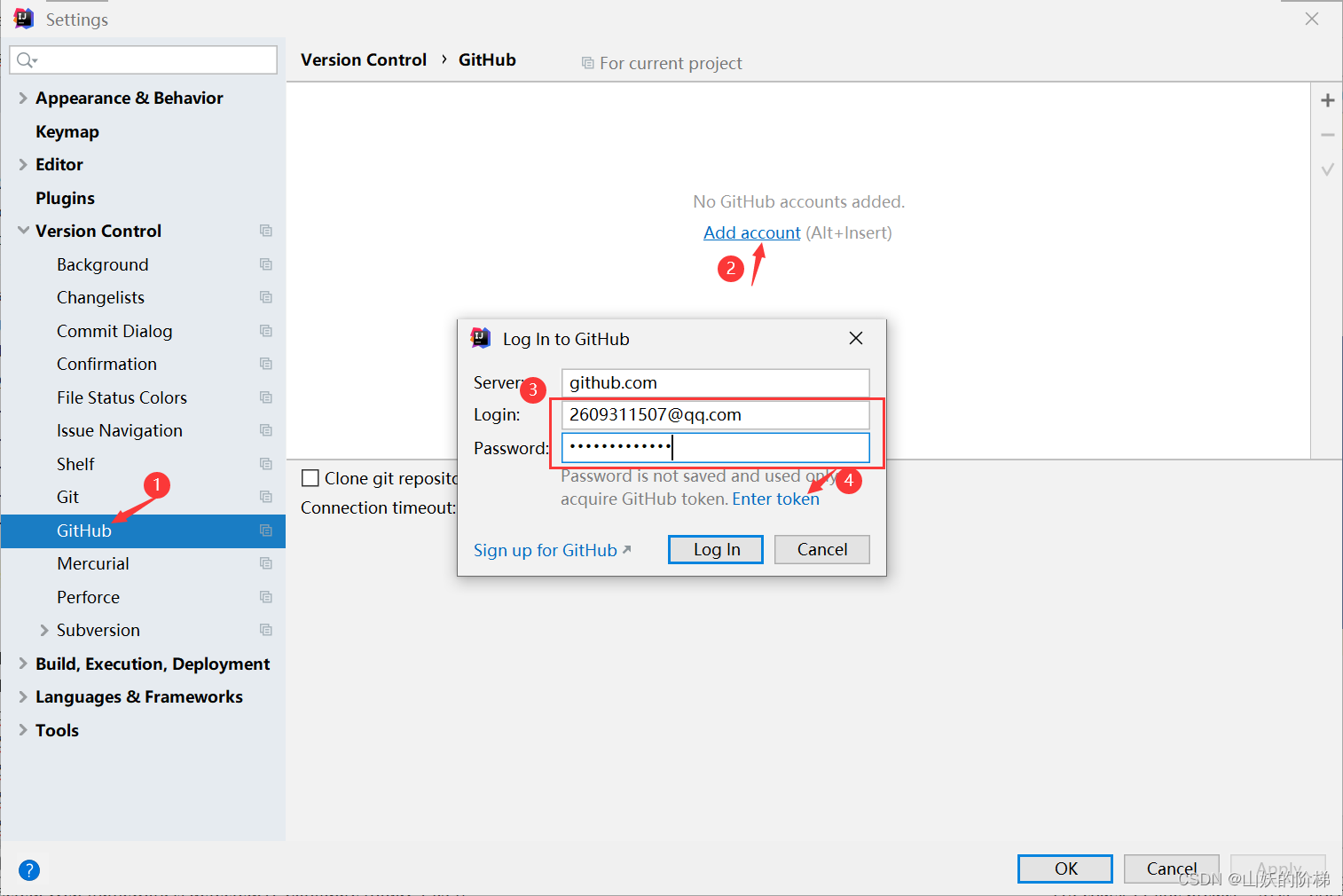Open Background under Version Control

(103, 264)
